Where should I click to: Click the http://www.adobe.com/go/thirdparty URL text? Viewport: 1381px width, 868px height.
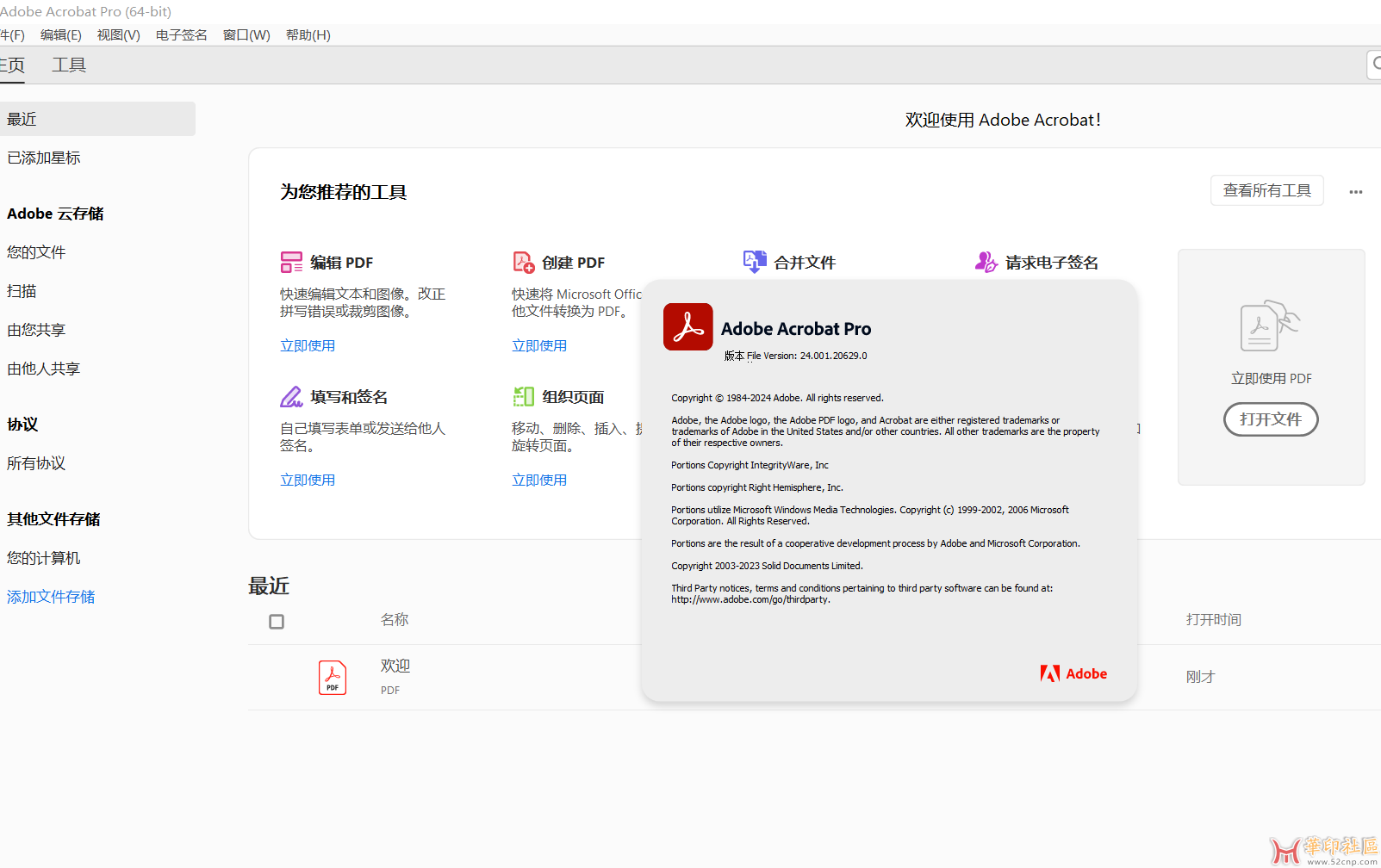coord(750,600)
